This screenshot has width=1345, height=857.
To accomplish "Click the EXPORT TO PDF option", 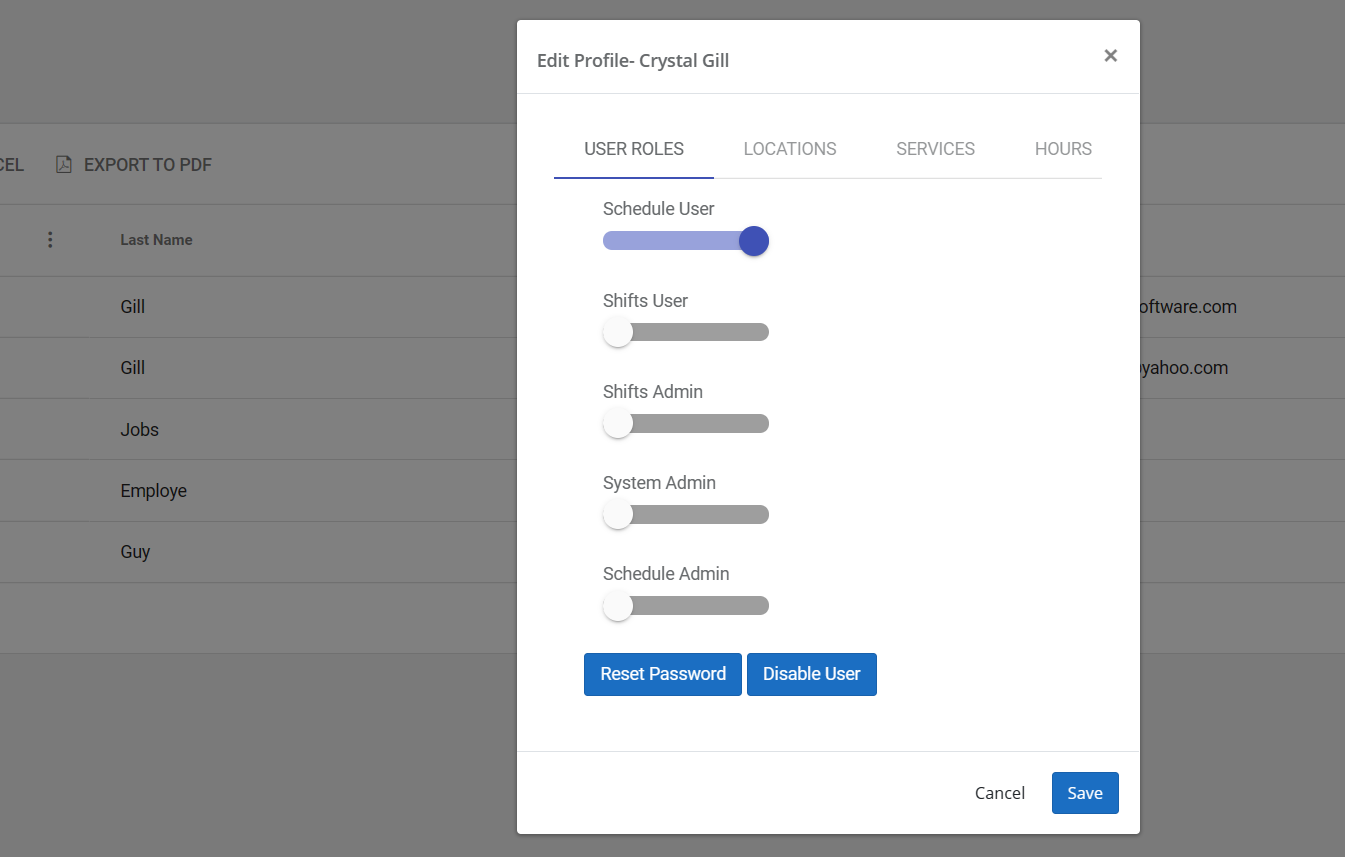I will coord(146,164).
